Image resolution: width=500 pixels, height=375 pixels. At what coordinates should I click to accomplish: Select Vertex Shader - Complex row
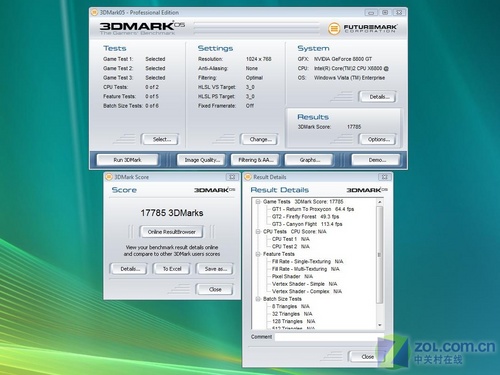click(307, 291)
